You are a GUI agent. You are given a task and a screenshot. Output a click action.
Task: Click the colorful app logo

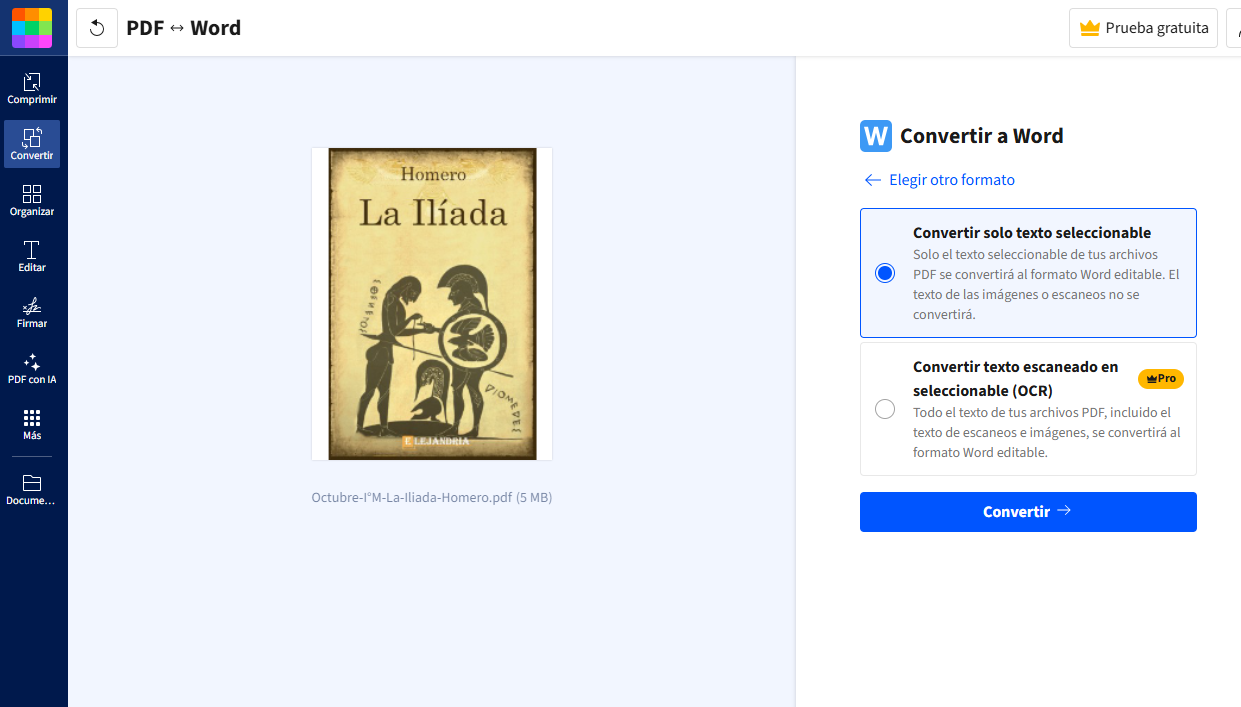point(32,27)
